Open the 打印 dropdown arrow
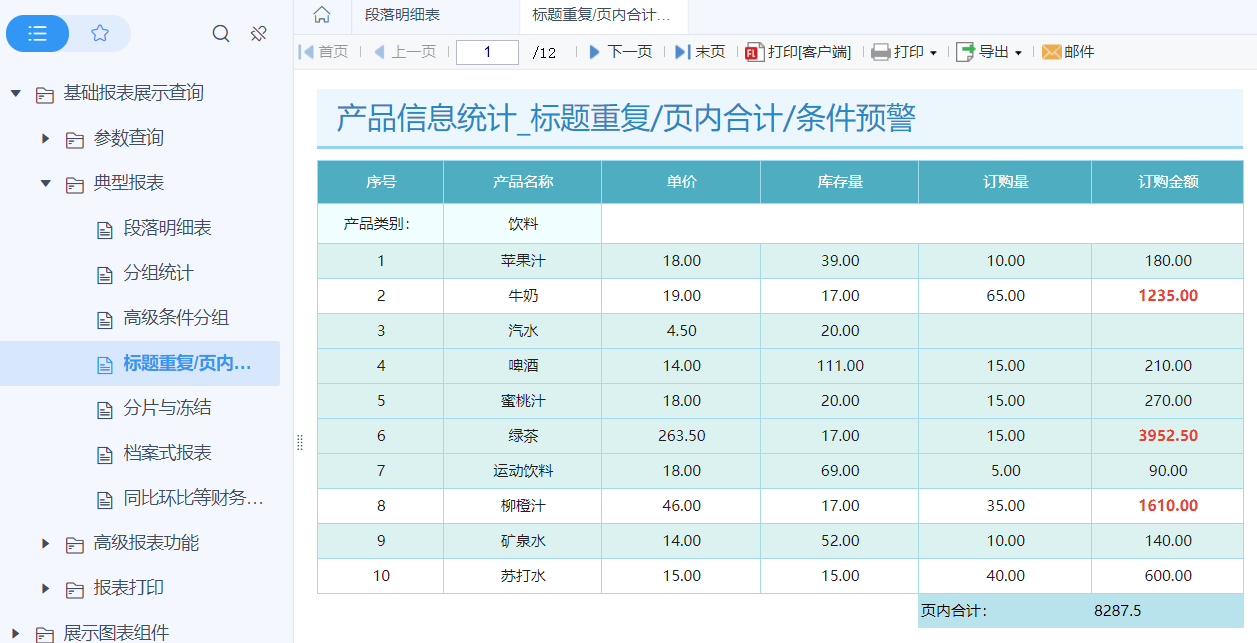 (x=933, y=53)
